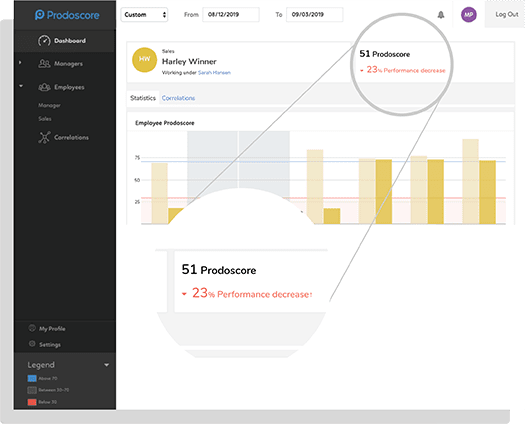
Task: Click the Managers people icon
Action: pos(44,63)
